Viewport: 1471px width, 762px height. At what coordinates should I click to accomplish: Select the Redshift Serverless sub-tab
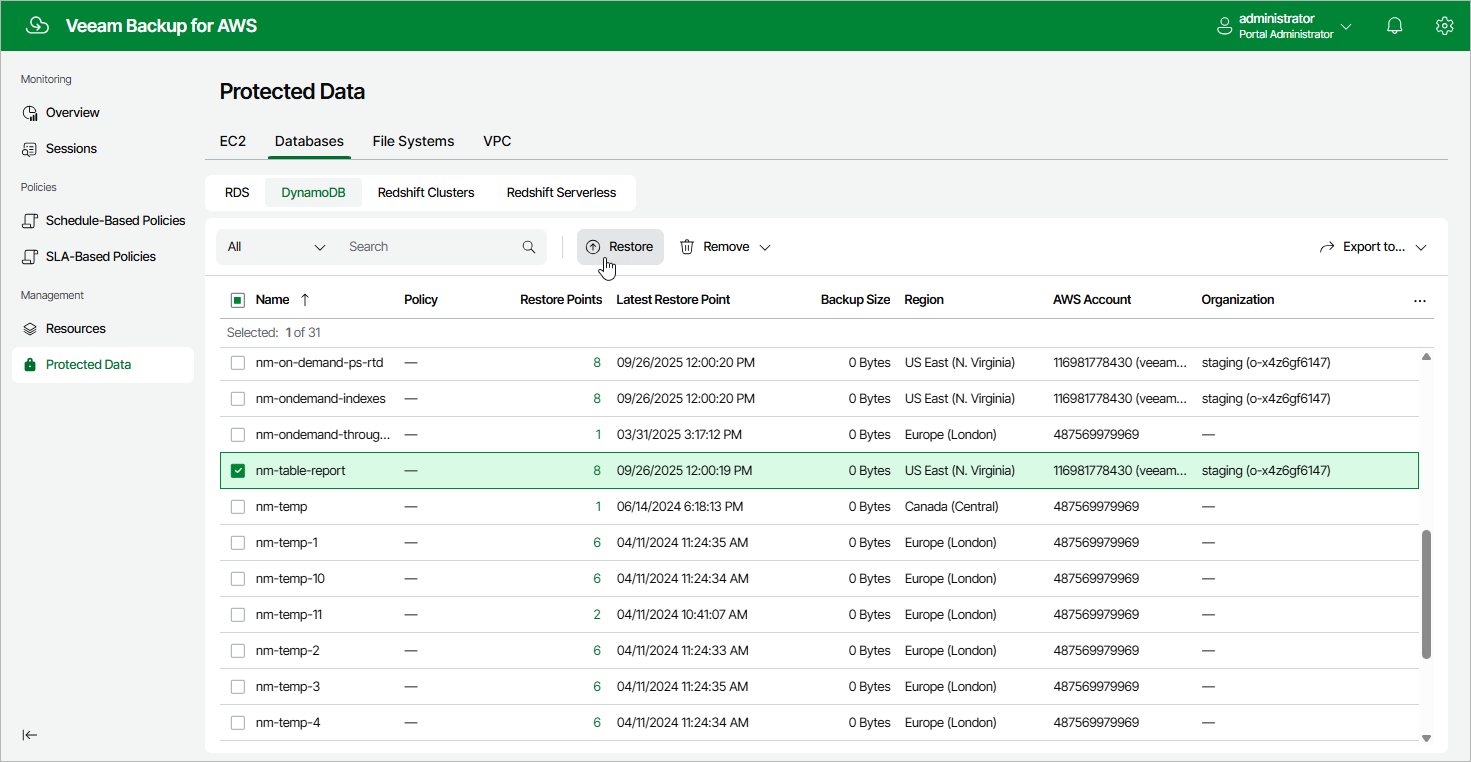(x=561, y=193)
